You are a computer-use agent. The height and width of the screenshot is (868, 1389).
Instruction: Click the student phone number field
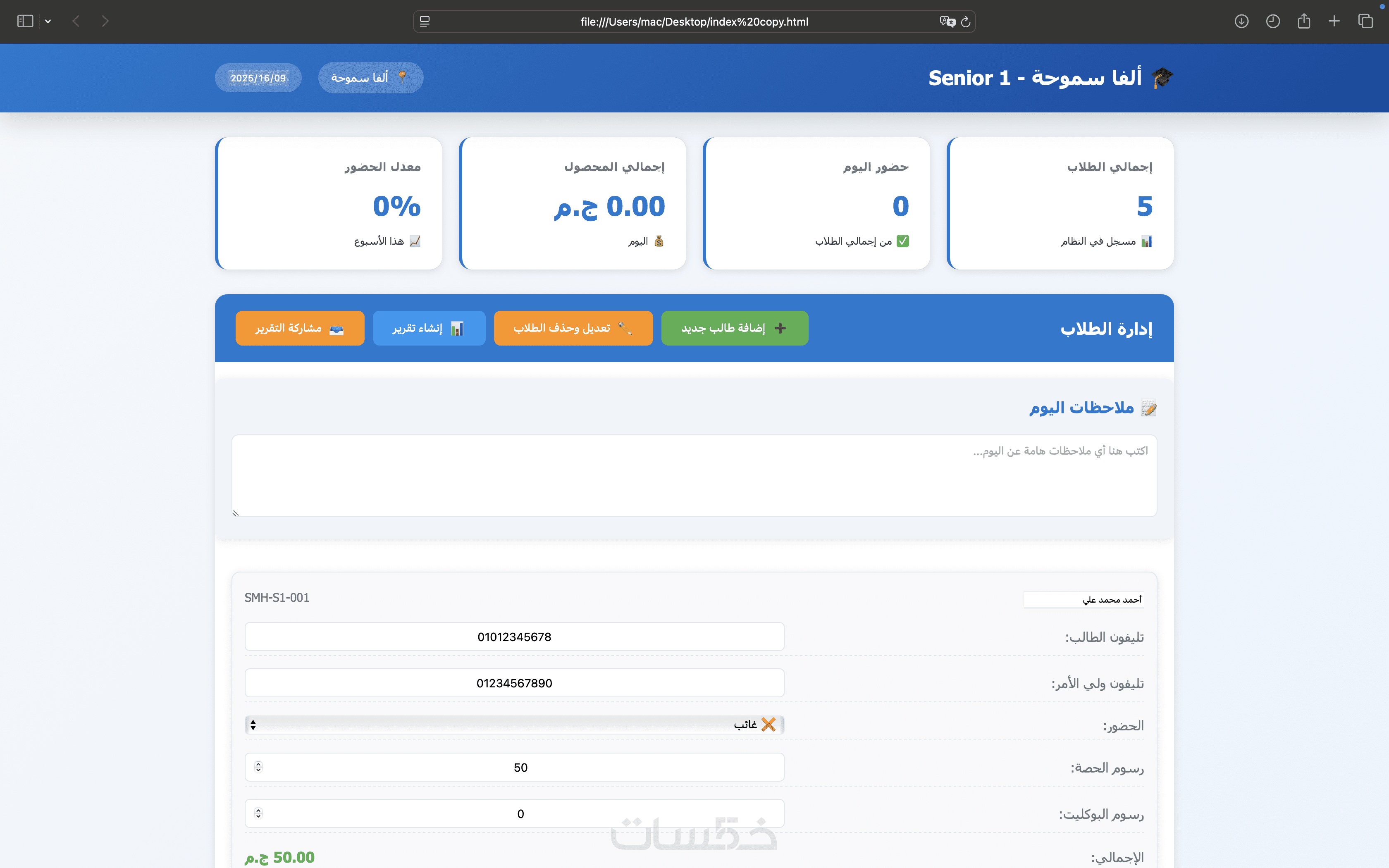tap(514, 637)
